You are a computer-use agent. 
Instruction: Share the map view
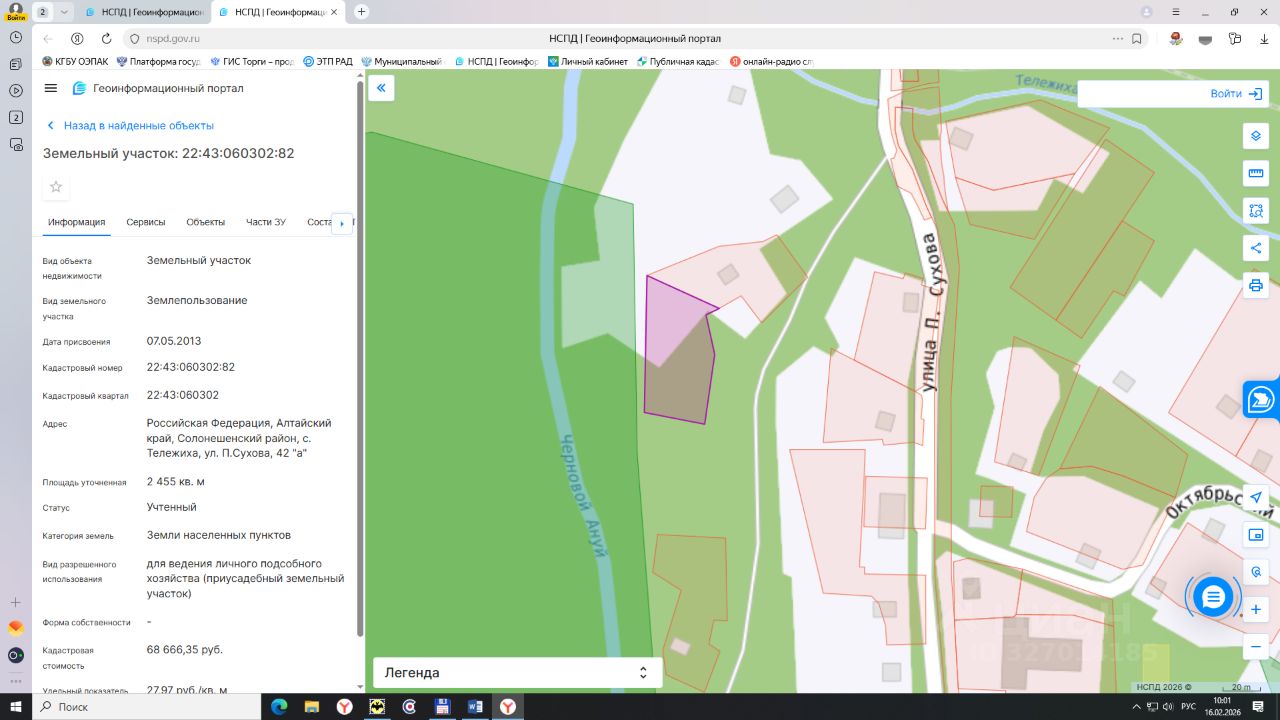[1256, 248]
